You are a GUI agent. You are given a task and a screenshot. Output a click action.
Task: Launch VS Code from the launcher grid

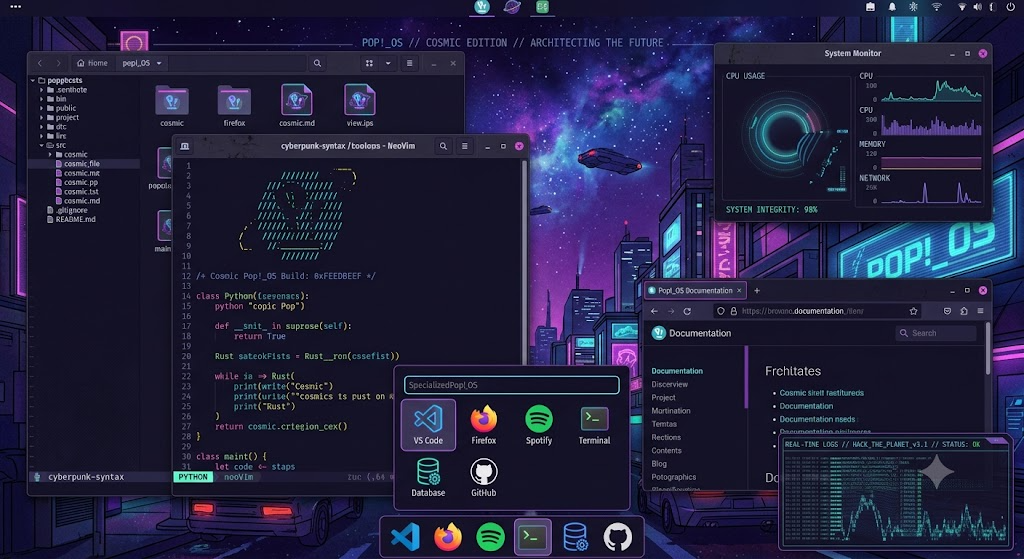[x=428, y=425]
